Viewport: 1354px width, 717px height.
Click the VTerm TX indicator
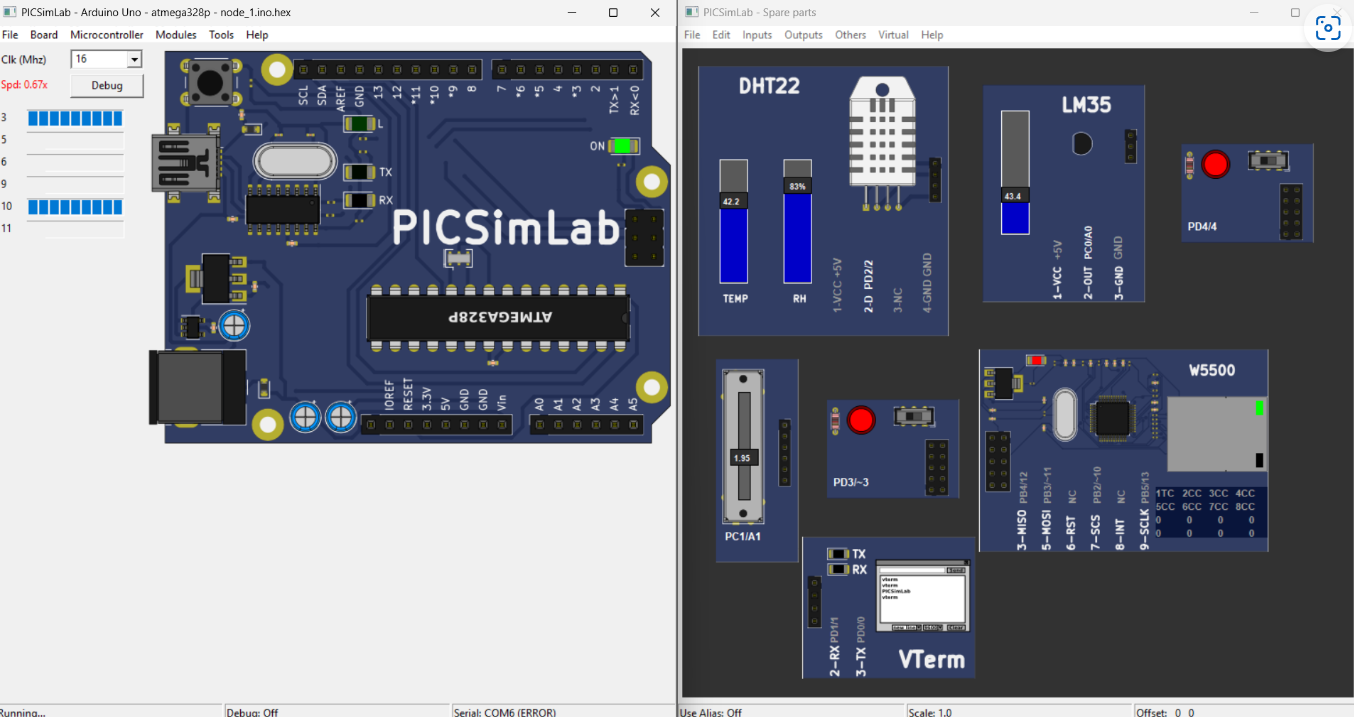(838, 553)
